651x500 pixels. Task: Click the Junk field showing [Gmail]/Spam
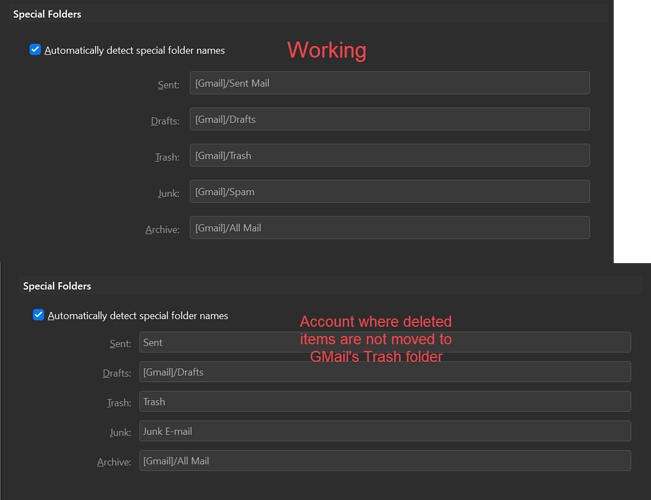(389, 191)
